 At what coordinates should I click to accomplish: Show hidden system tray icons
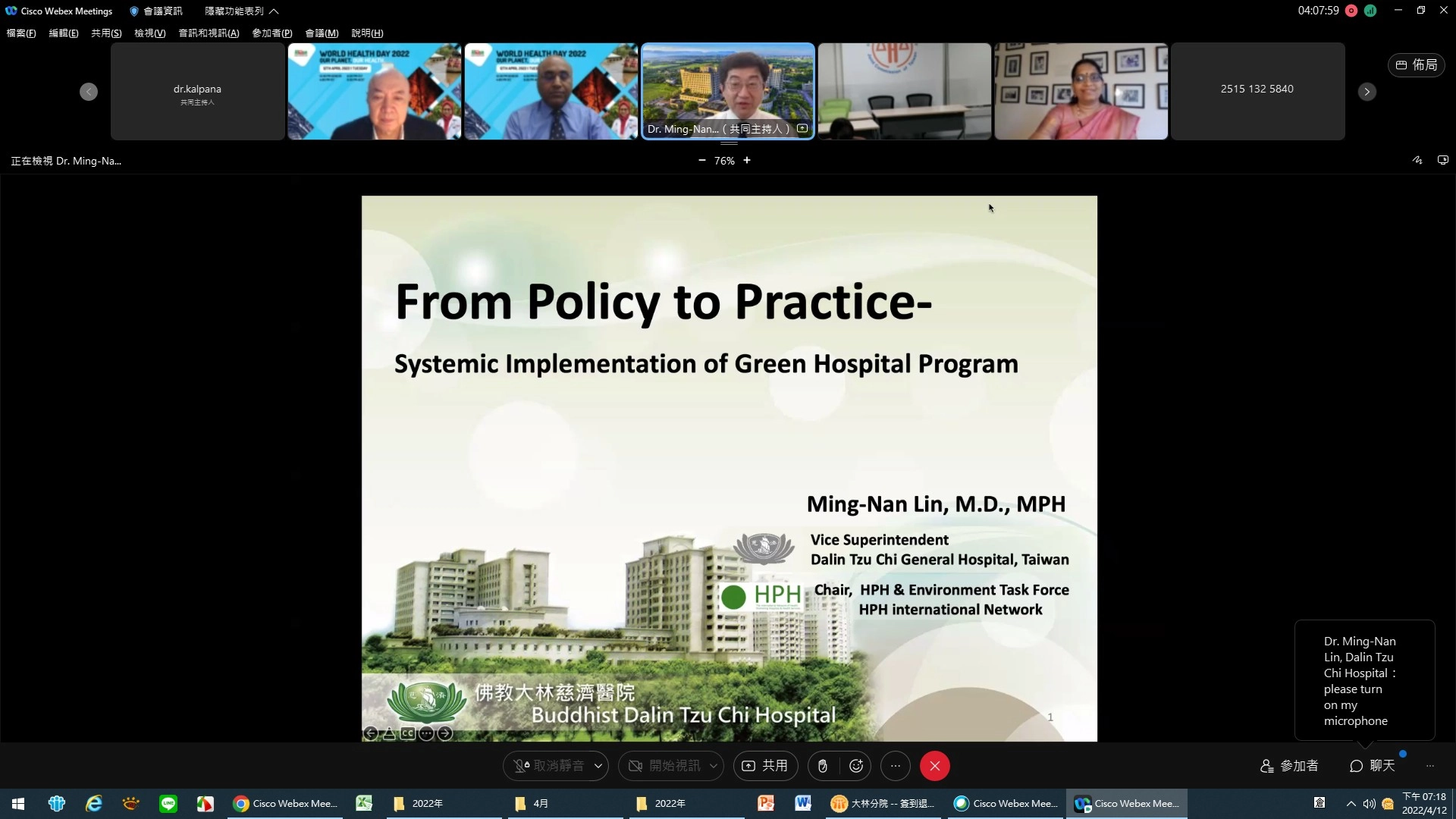(x=1351, y=804)
